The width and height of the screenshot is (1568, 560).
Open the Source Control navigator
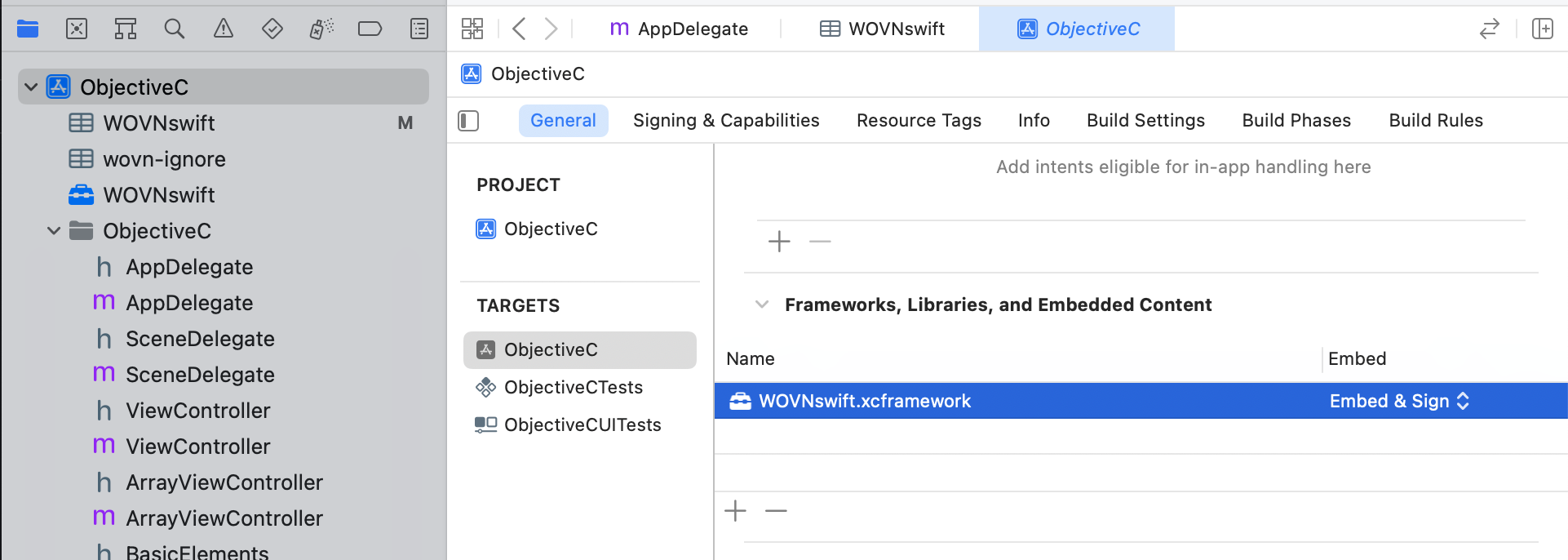(77, 29)
